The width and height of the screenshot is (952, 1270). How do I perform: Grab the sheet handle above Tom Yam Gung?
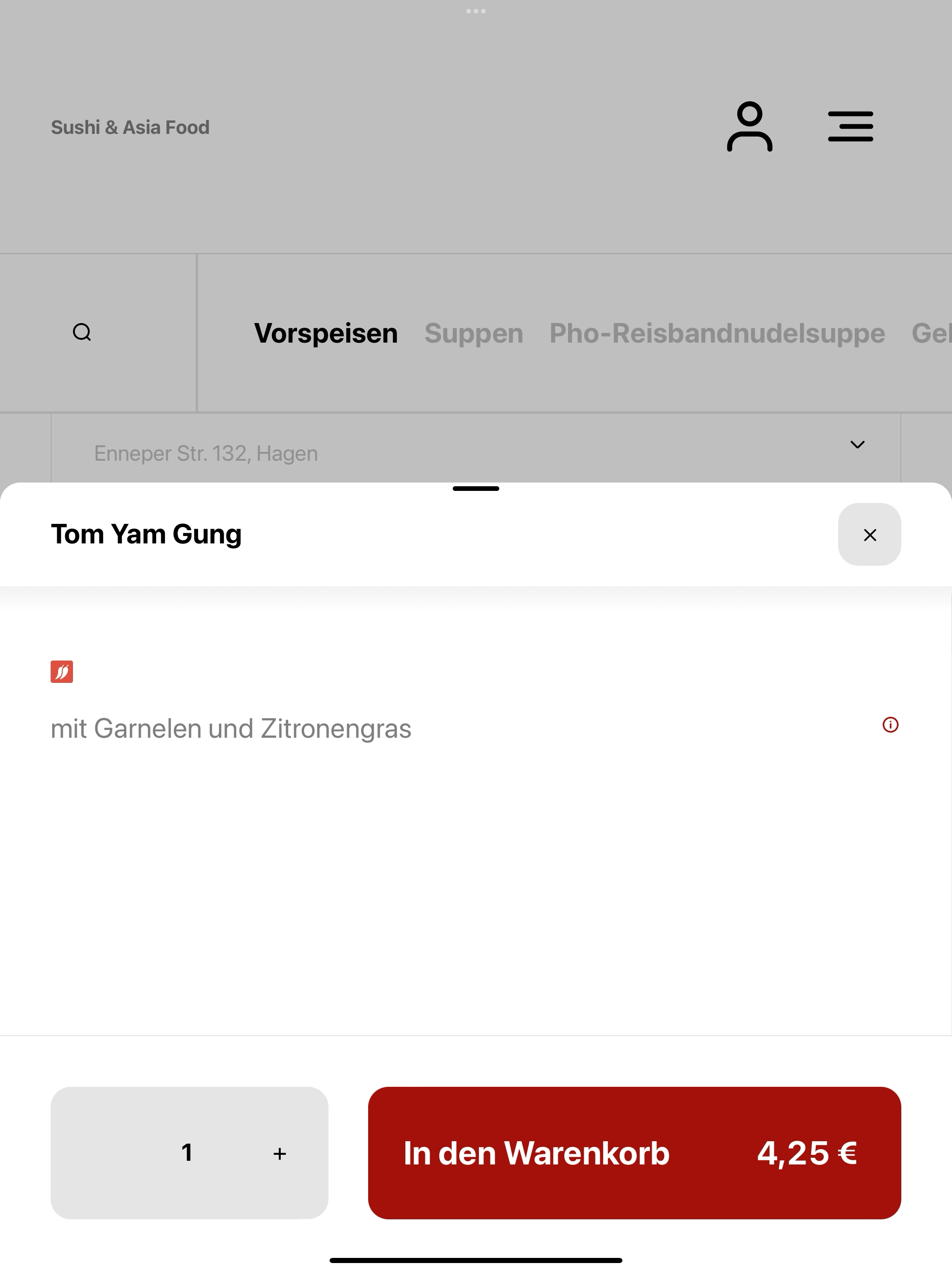[476, 489]
